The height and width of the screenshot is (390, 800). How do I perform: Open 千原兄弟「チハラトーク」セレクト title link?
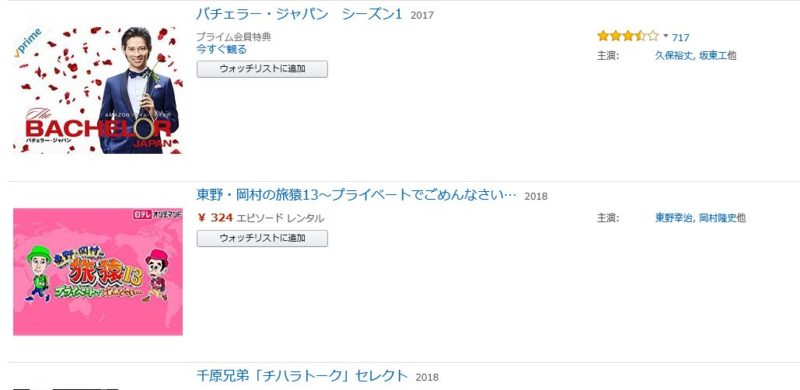pyautogui.click(x=302, y=376)
